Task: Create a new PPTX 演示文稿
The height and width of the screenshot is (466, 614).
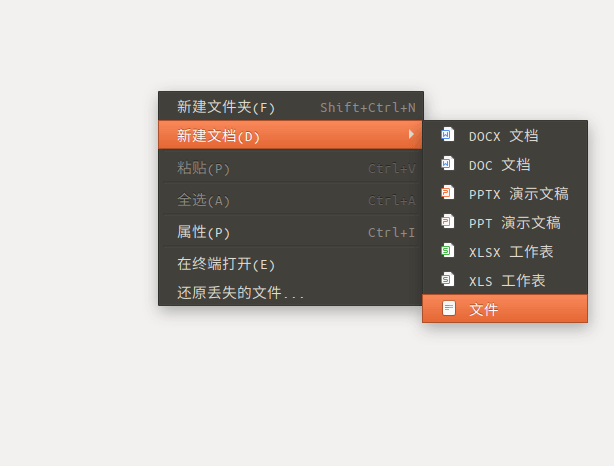Action: coord(505,193)
